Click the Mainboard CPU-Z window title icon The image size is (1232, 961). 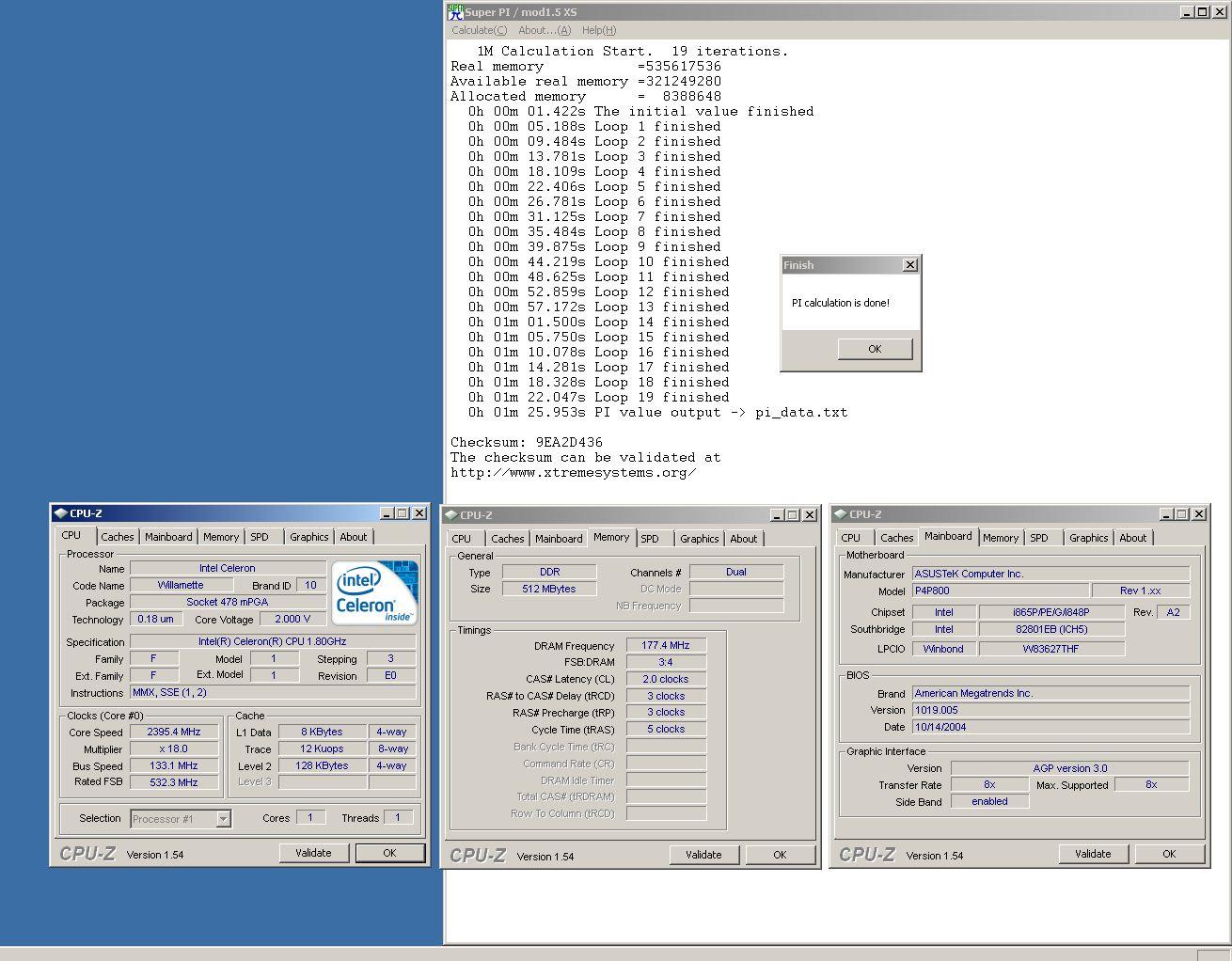point(841,514)
